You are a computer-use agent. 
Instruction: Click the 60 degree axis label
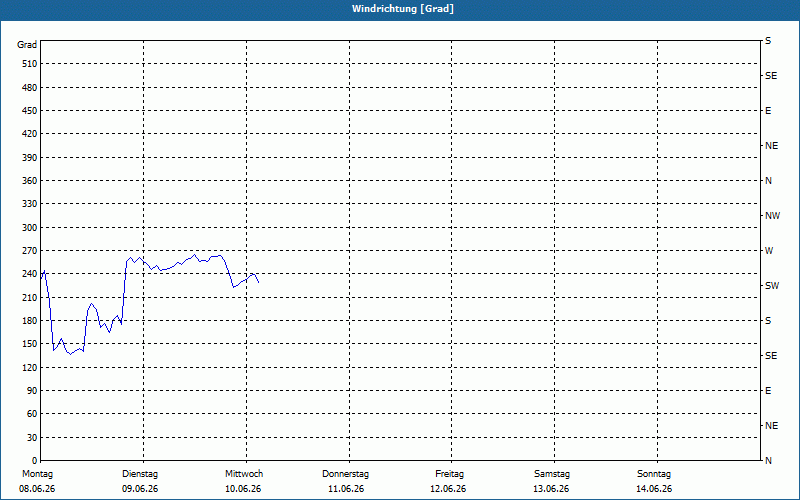tap(32, 414)
